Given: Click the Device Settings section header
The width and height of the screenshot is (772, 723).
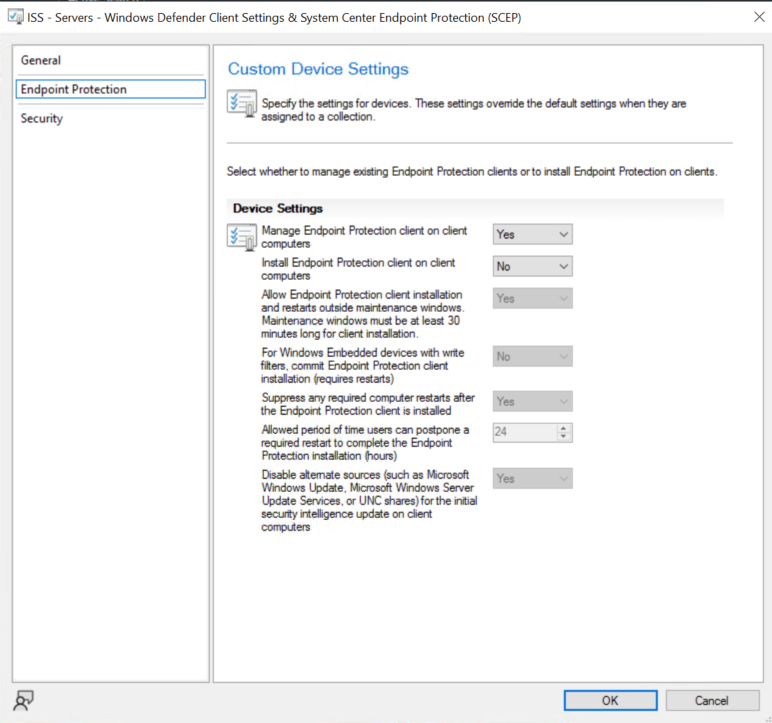Looking at the screenshot, I should tap(278, 208).
